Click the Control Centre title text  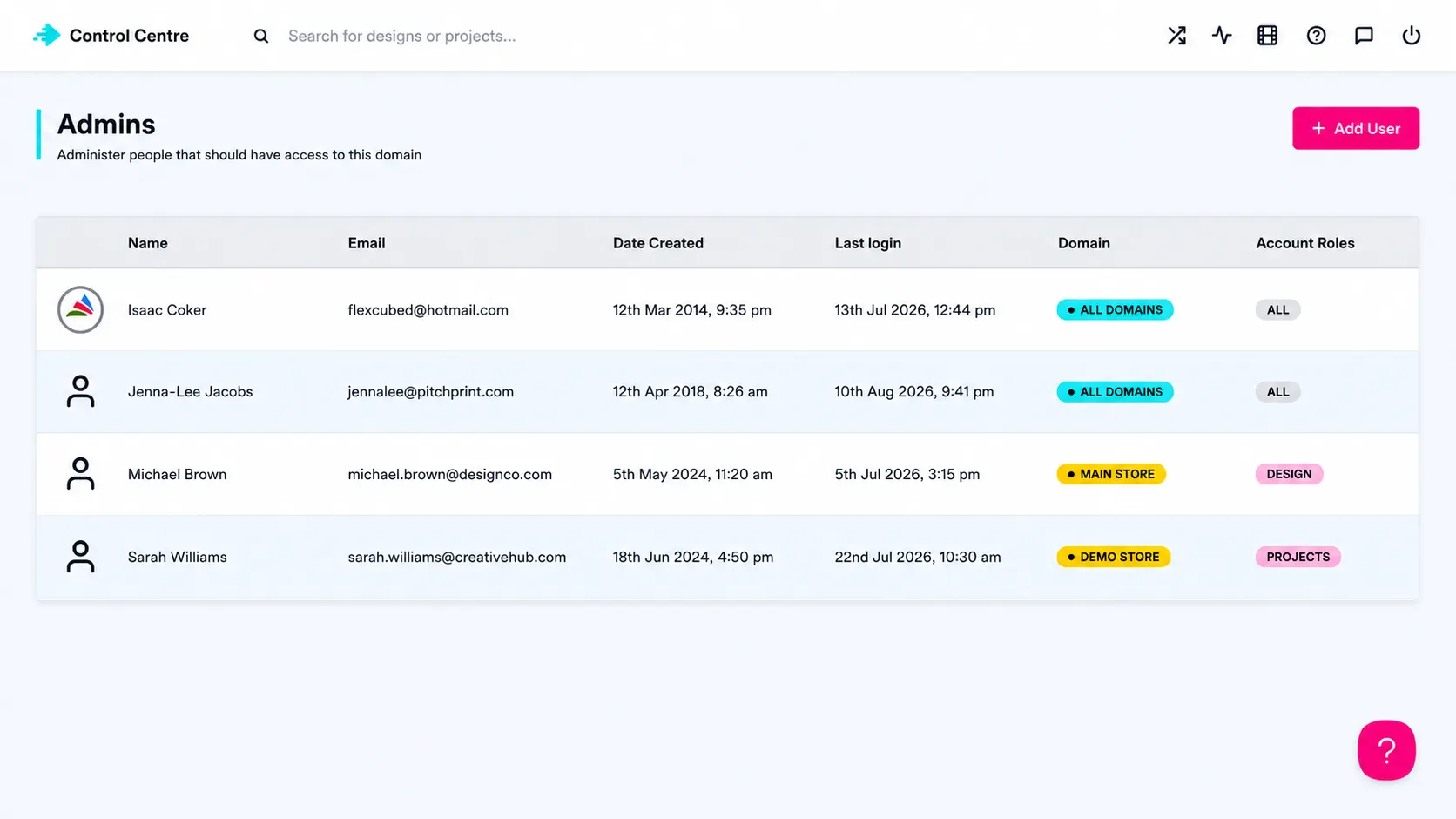[x=129, y=36]
